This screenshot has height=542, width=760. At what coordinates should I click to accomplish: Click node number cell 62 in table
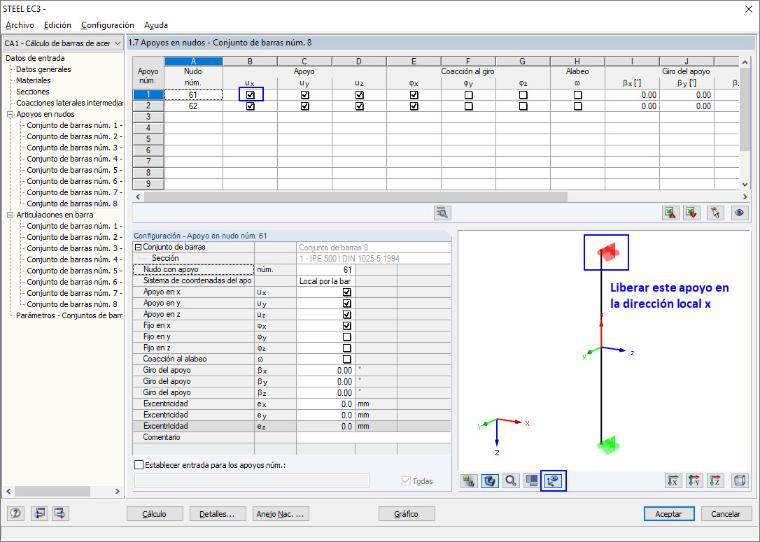click(x=193, y=106)
